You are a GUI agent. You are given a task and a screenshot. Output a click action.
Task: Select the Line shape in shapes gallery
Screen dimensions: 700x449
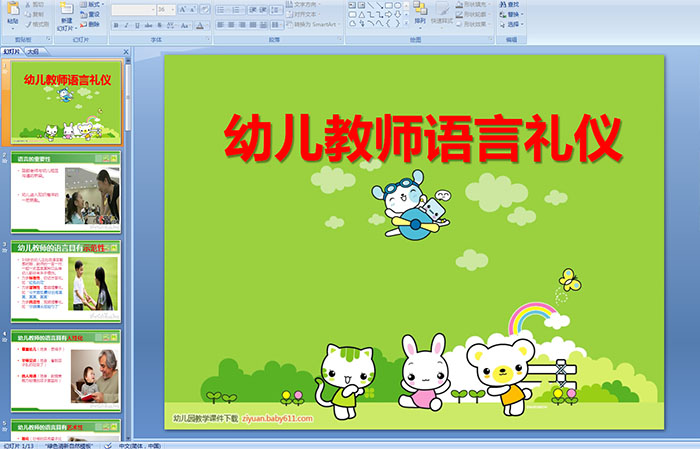point(370,5)
